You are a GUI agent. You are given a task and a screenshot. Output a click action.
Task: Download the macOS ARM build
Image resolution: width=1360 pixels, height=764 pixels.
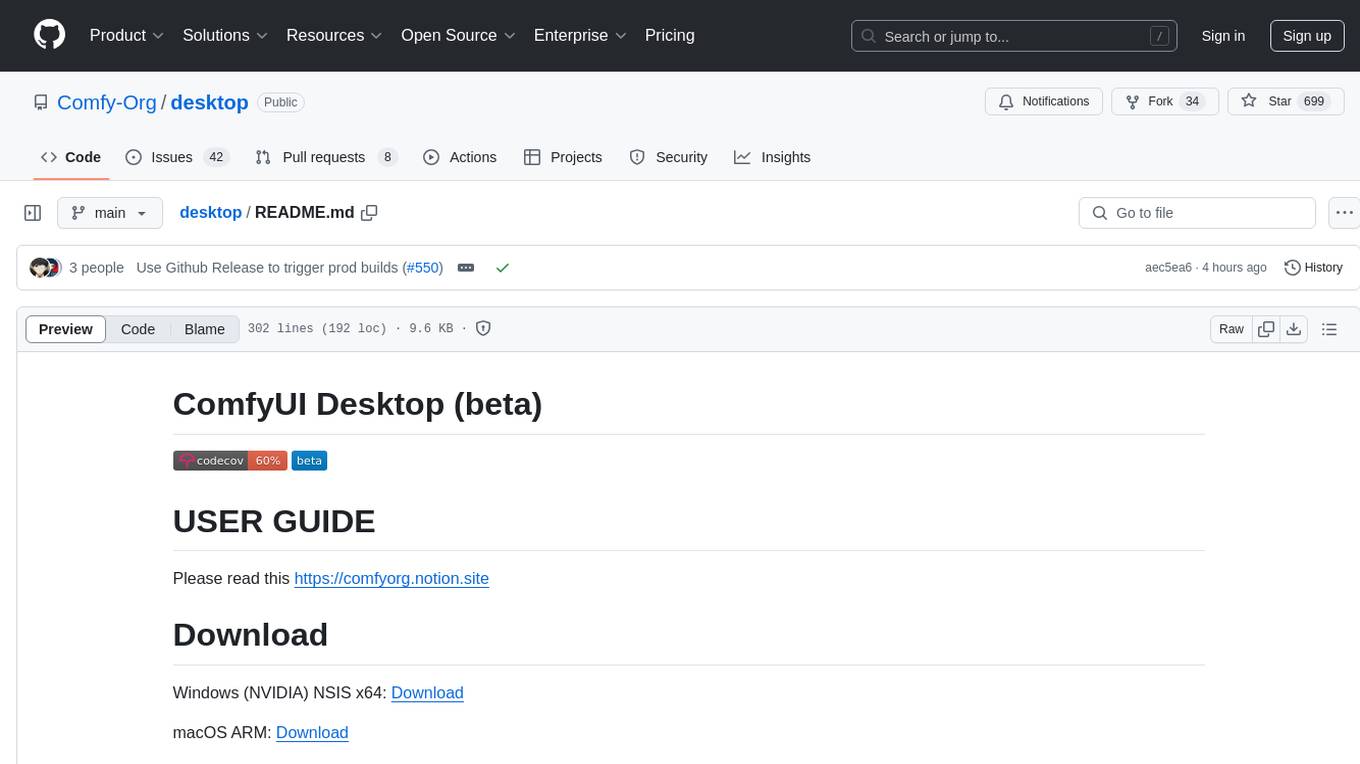[x=312, y=733]
